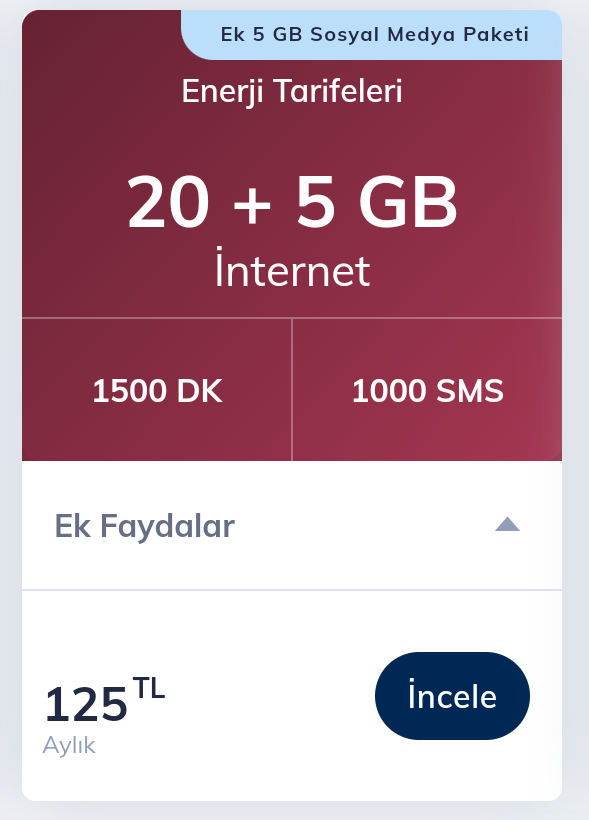Click the 125 price figure
589x820 pixels.
pyautogui.click(x=86, y=704)
